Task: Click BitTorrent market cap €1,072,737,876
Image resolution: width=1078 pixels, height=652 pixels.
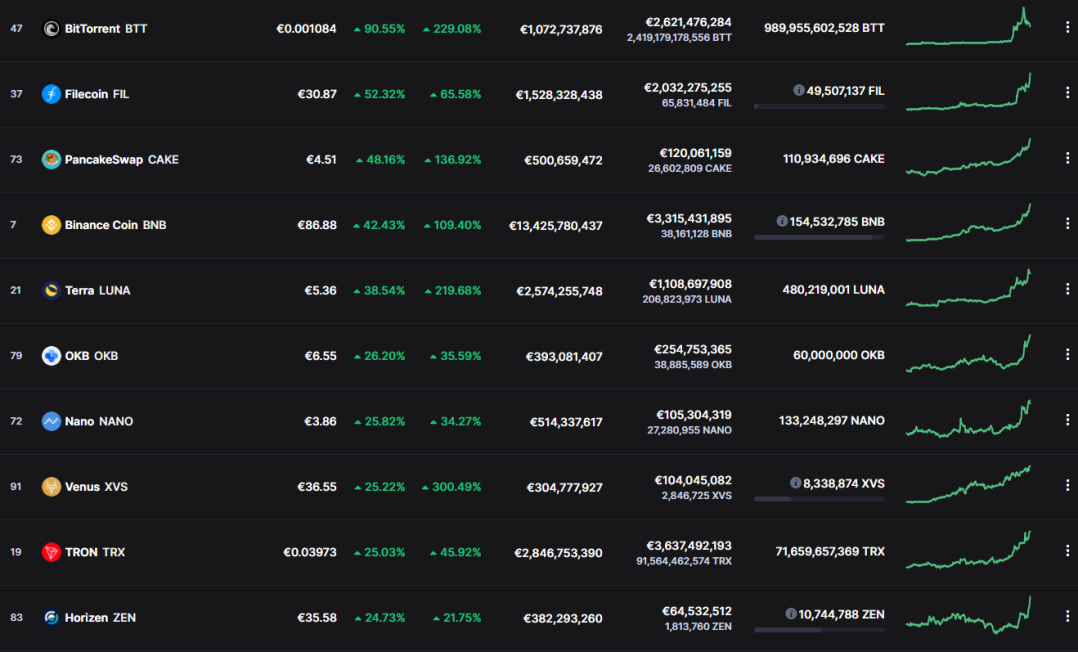Action: coord(561,30)
